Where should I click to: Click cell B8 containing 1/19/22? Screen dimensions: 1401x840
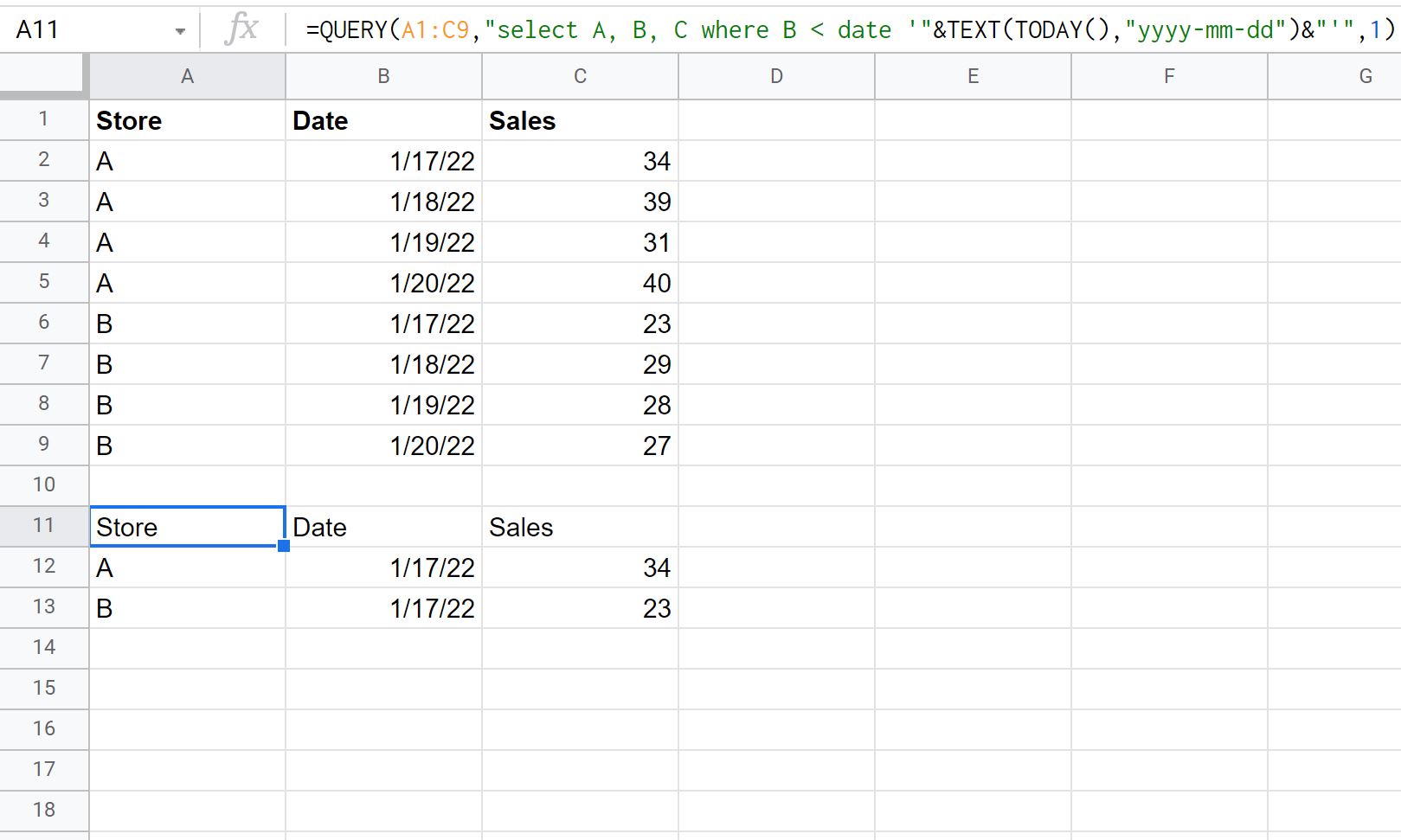(383, 405)
